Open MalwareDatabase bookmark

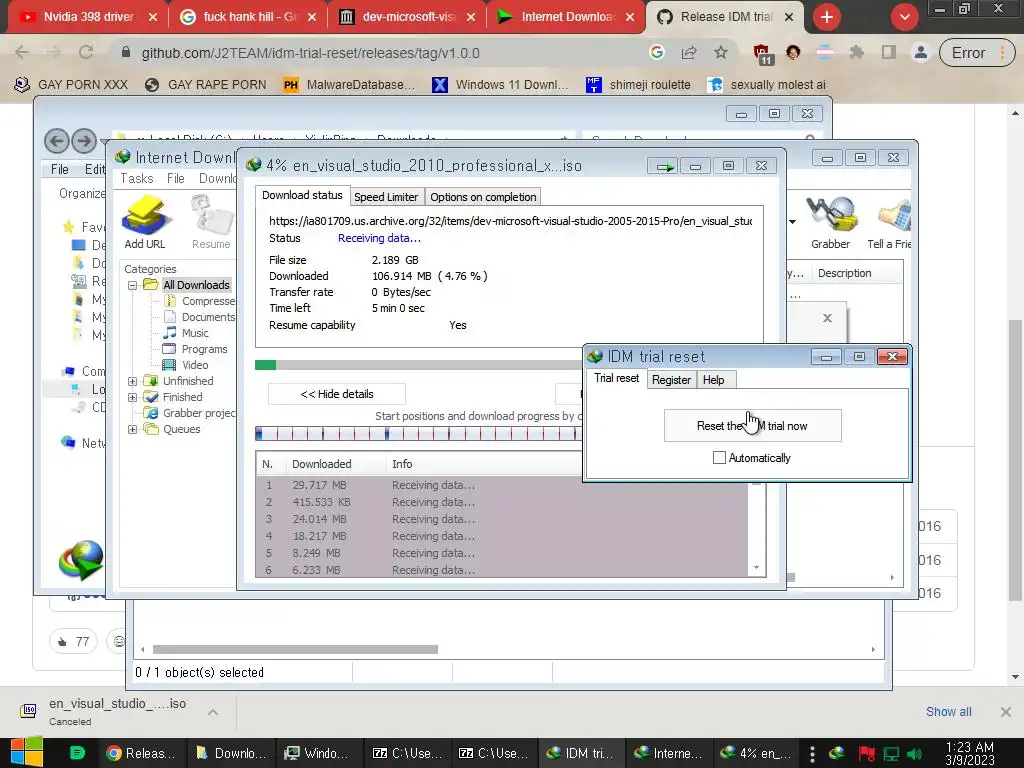(x=349, y=84)
